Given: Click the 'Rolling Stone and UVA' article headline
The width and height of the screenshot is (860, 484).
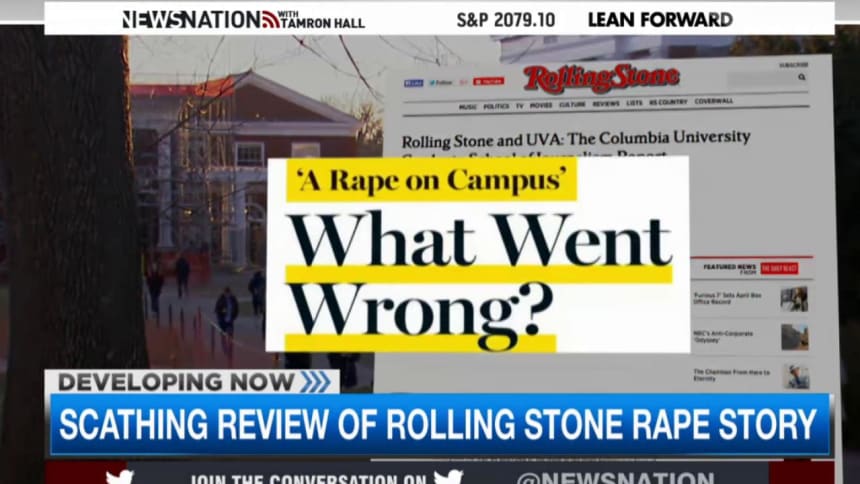Looking at the screenshot, I should click(576, 144).
